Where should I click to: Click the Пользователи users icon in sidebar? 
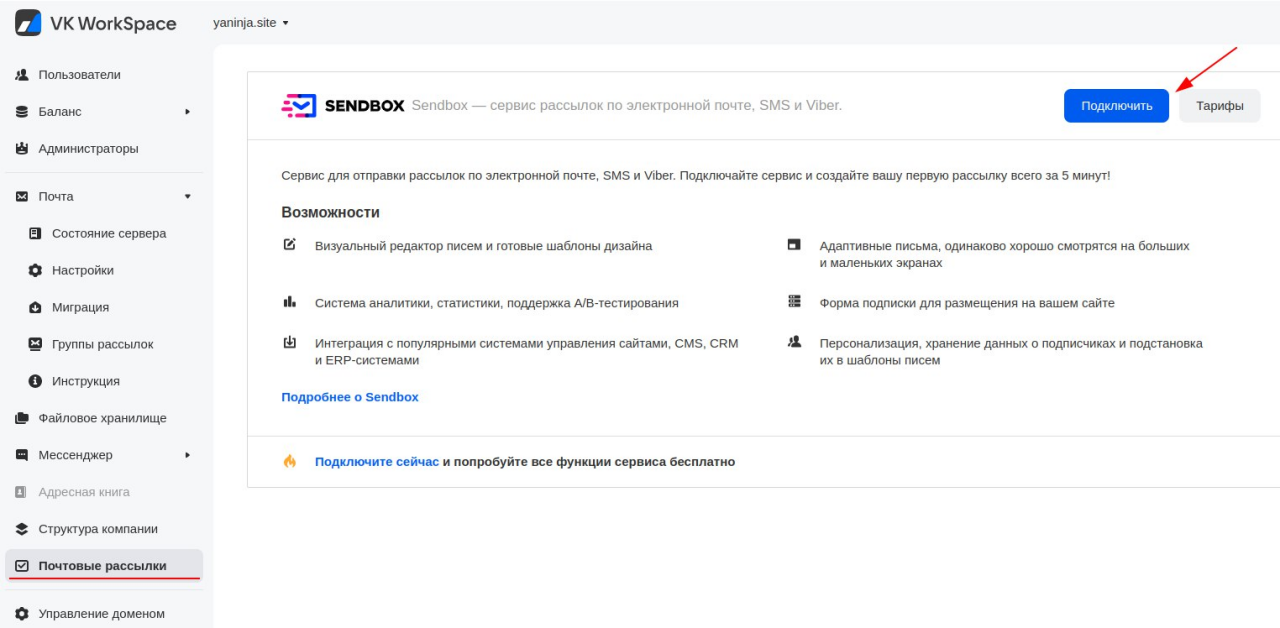click(x=22, y=75)
